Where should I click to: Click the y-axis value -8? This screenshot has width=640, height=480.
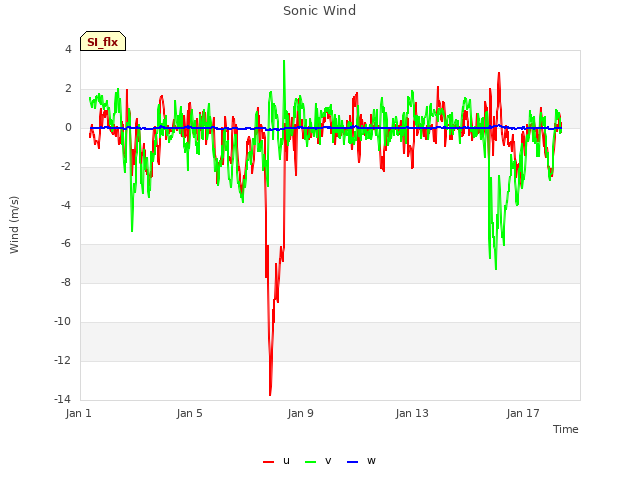coord(66,282)
